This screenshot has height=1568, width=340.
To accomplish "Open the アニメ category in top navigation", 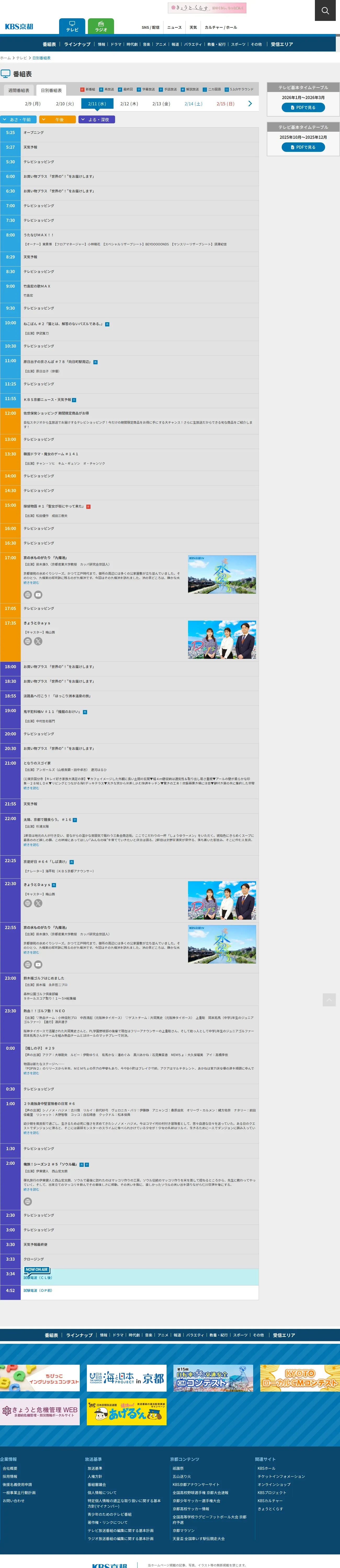I will click(161, 44).
